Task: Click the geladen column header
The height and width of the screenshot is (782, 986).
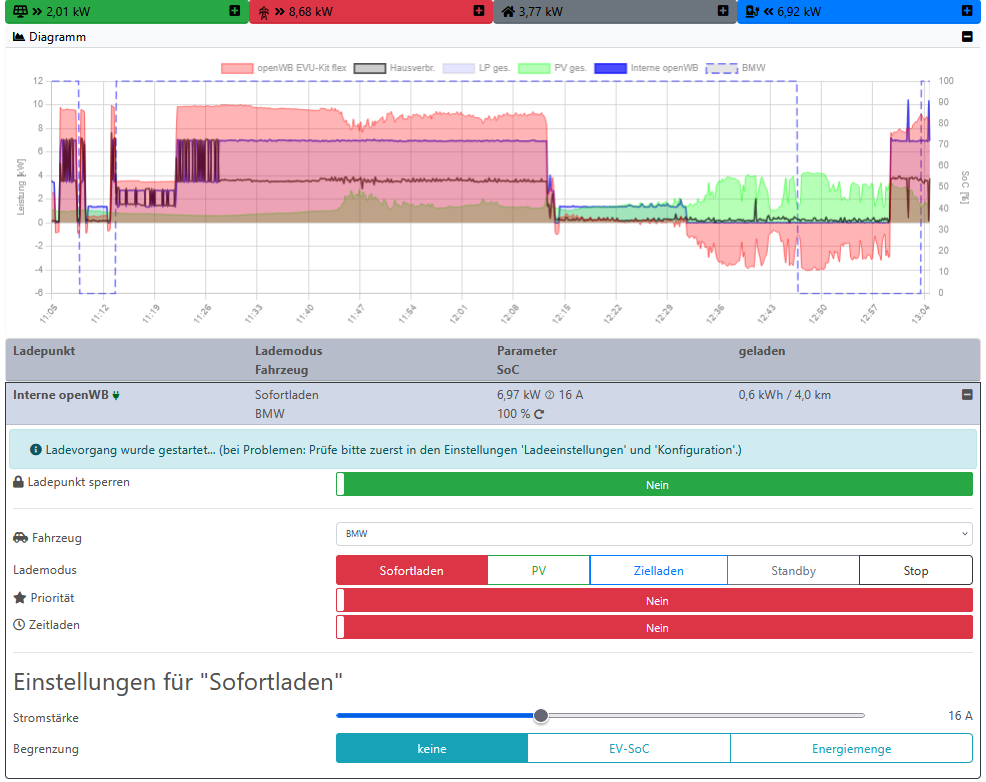Action: 762,351
